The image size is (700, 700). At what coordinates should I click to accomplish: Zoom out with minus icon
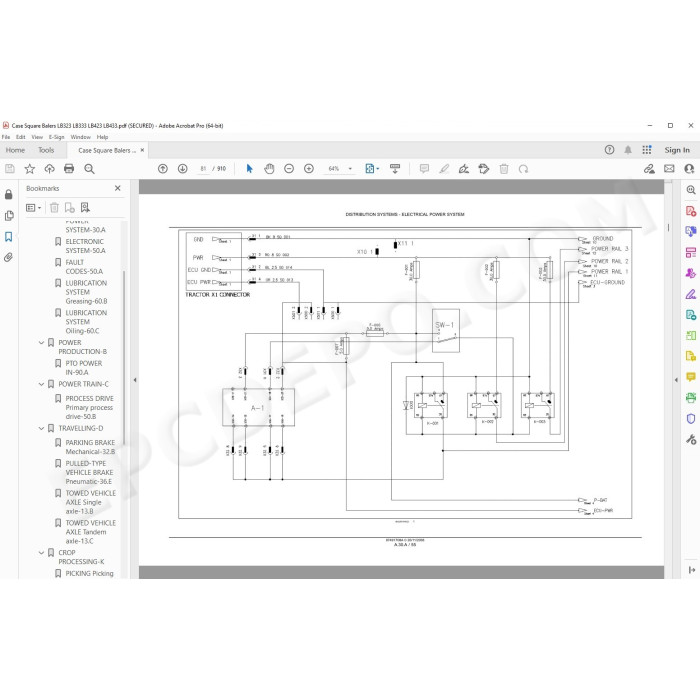289,169
